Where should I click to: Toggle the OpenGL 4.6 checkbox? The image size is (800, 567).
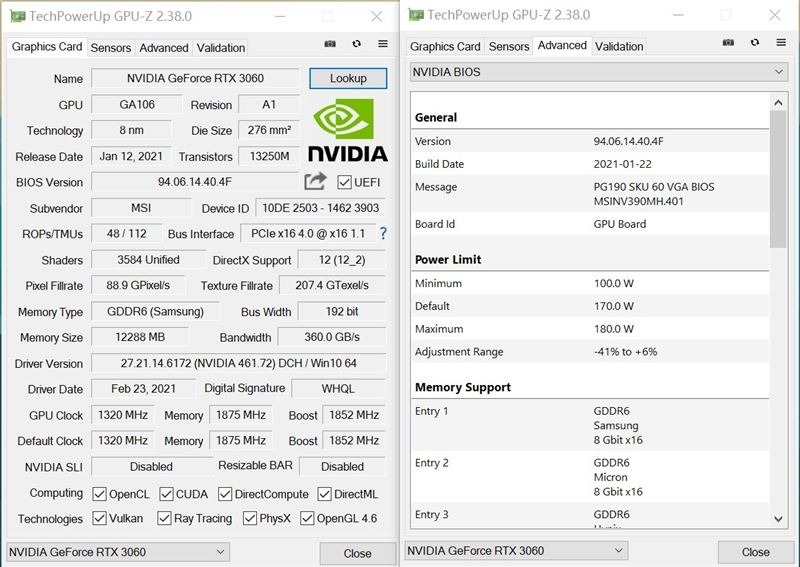pyautogui.click(x=307, y=519)
